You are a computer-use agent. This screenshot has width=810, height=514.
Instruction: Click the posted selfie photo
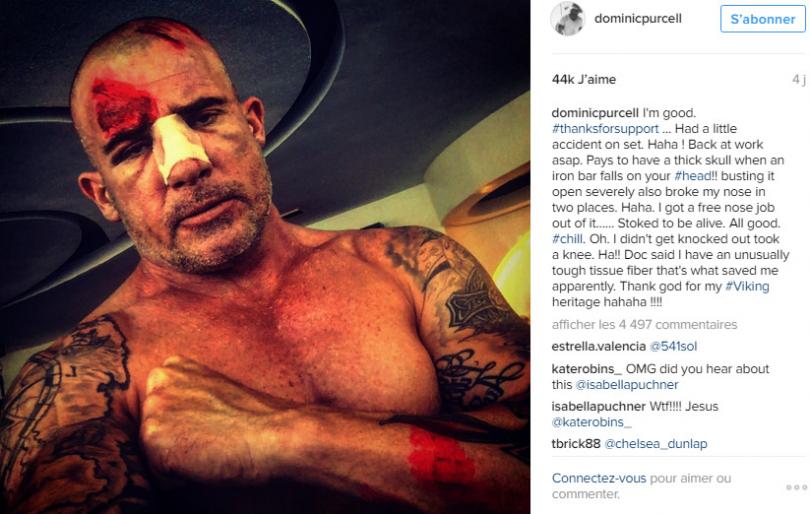pyautogui.click(x=265, y=257)
